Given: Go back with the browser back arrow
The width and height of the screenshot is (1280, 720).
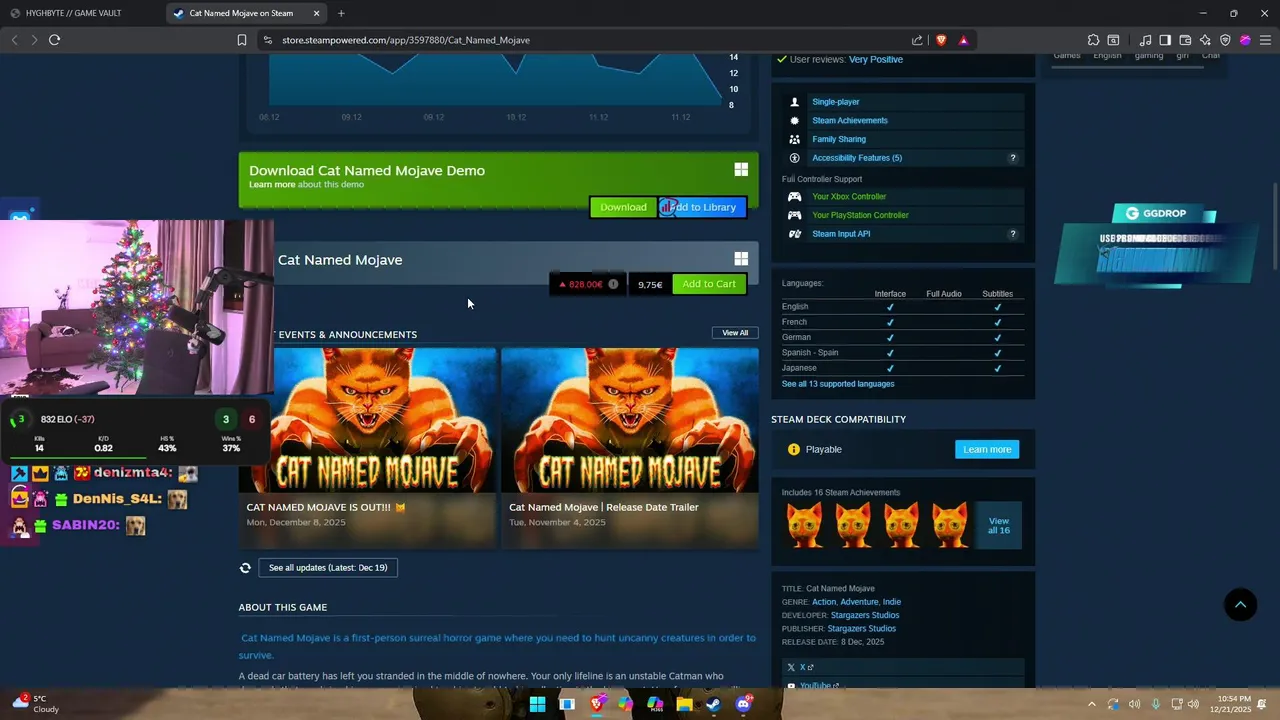Looking at the screenshot, I should (14, 40).
